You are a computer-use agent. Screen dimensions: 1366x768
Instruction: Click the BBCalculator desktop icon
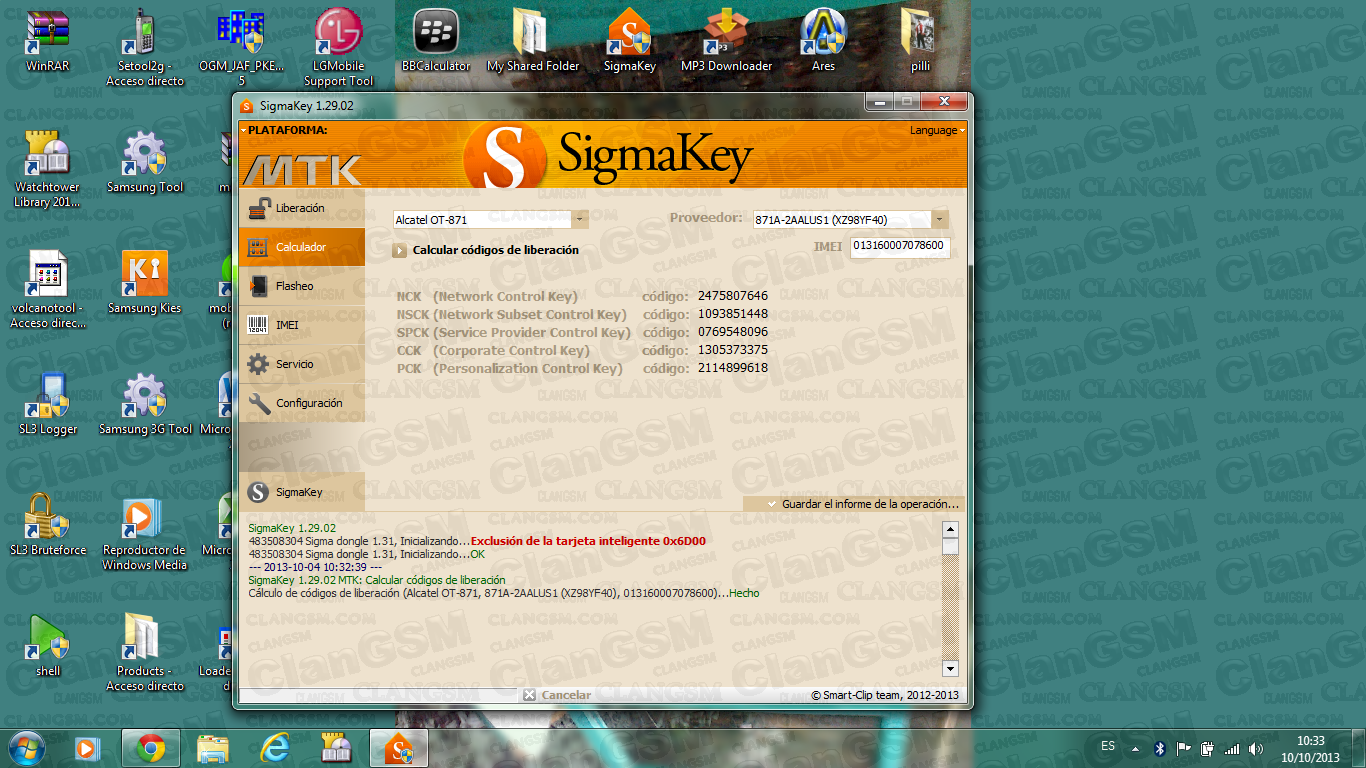(x=436, y=42)
